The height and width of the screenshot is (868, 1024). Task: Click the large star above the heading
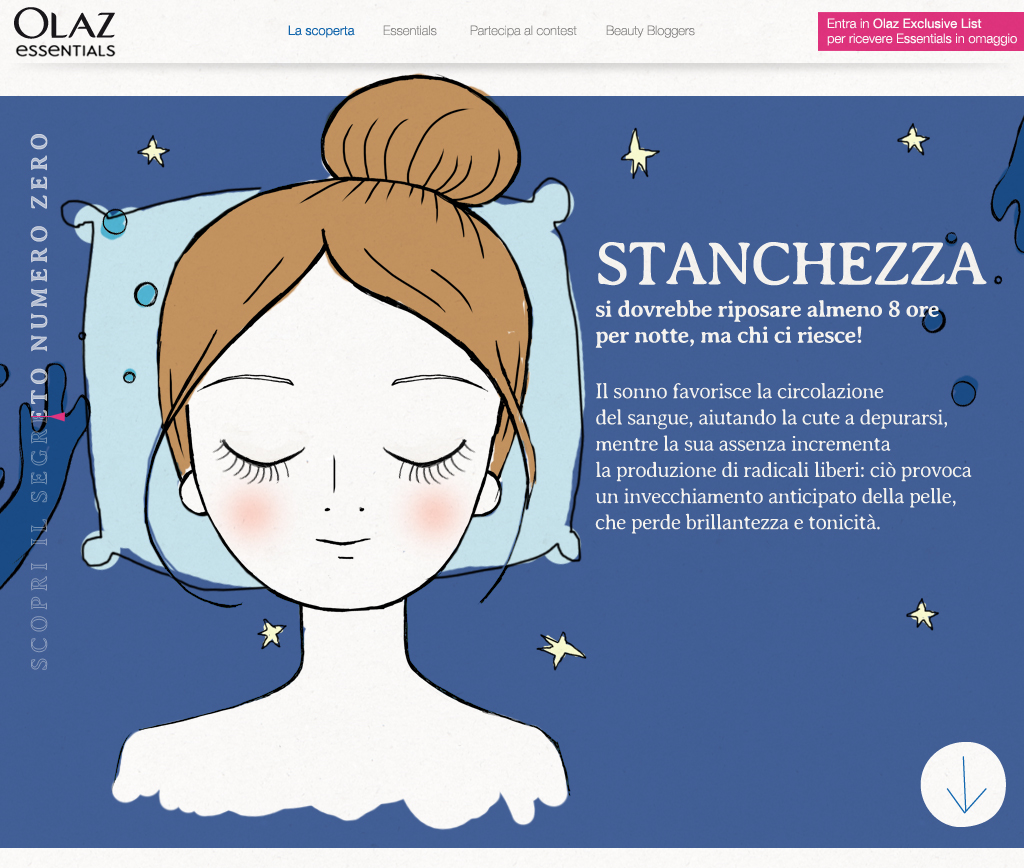(x=638, y=153)
